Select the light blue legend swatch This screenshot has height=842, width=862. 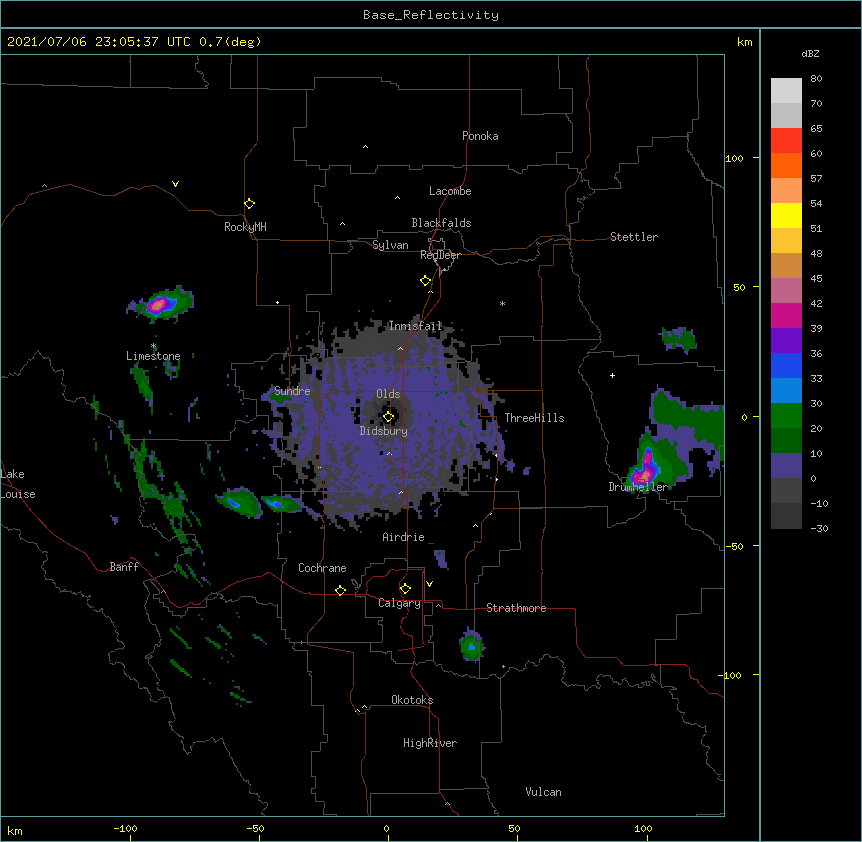click(786, 390)
